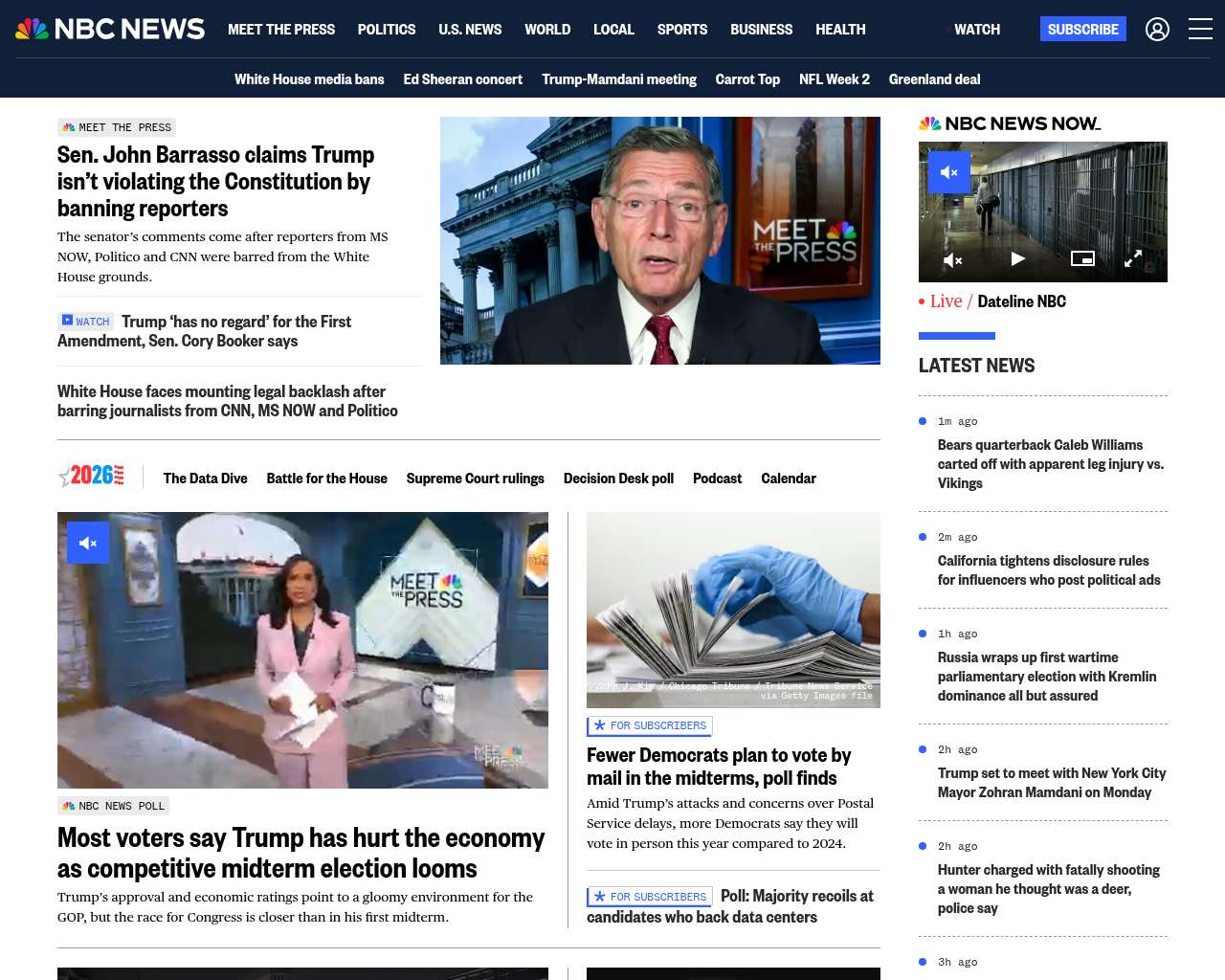Viewport: 1225px width, 980px height.
Task: Toggle the blue mute button on live player
Action: coord(949,172)
